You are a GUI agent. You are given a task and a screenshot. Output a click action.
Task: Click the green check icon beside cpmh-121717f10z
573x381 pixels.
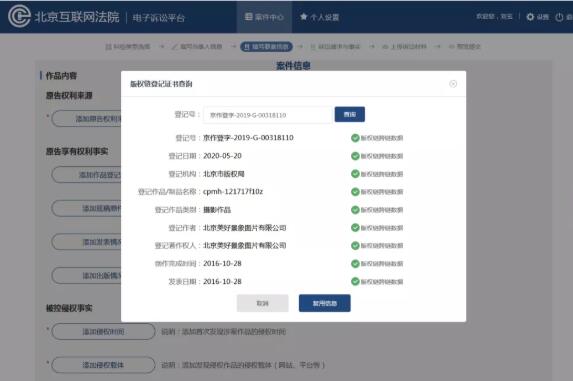355,192
